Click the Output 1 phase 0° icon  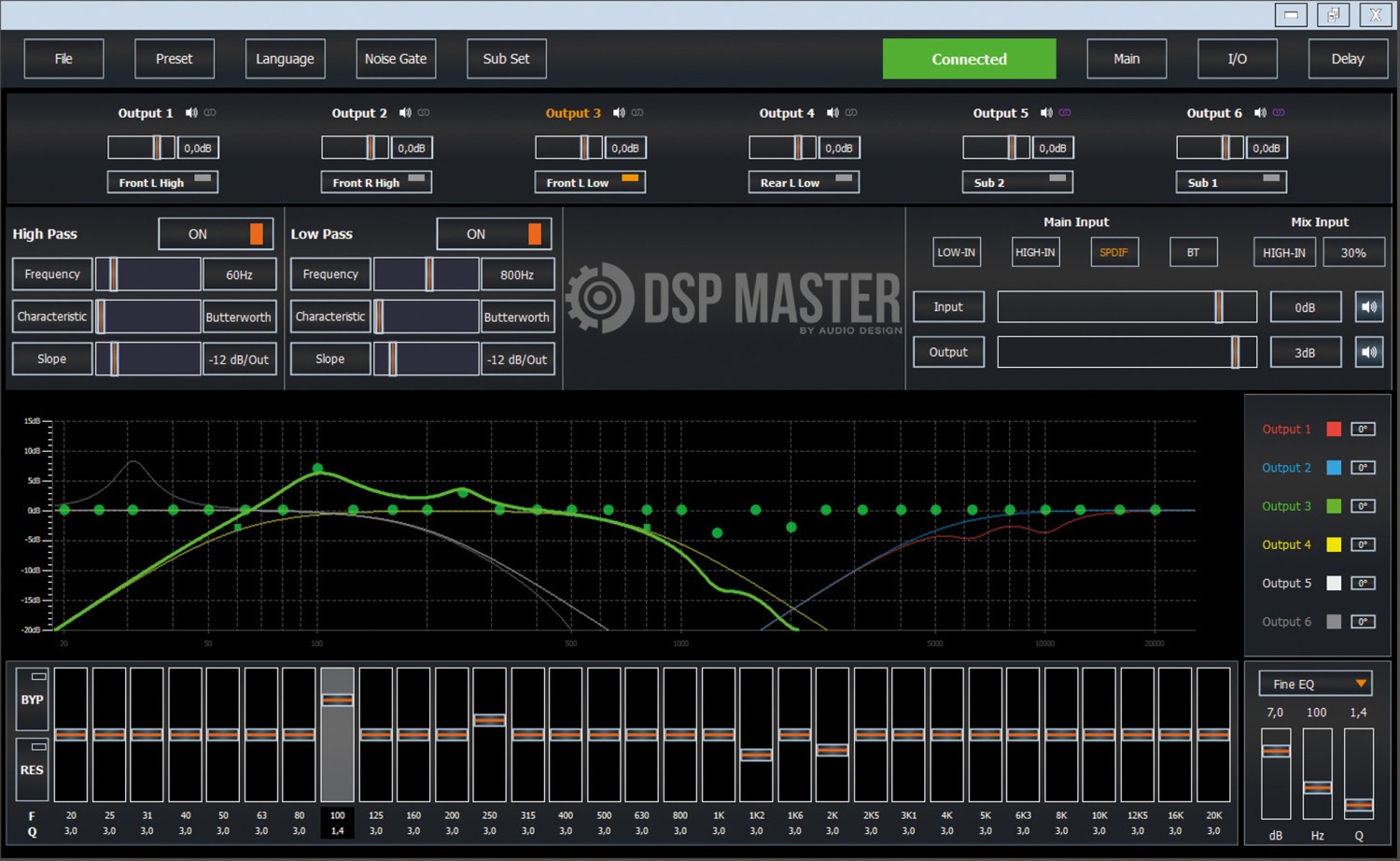[x=1363, y=430]
